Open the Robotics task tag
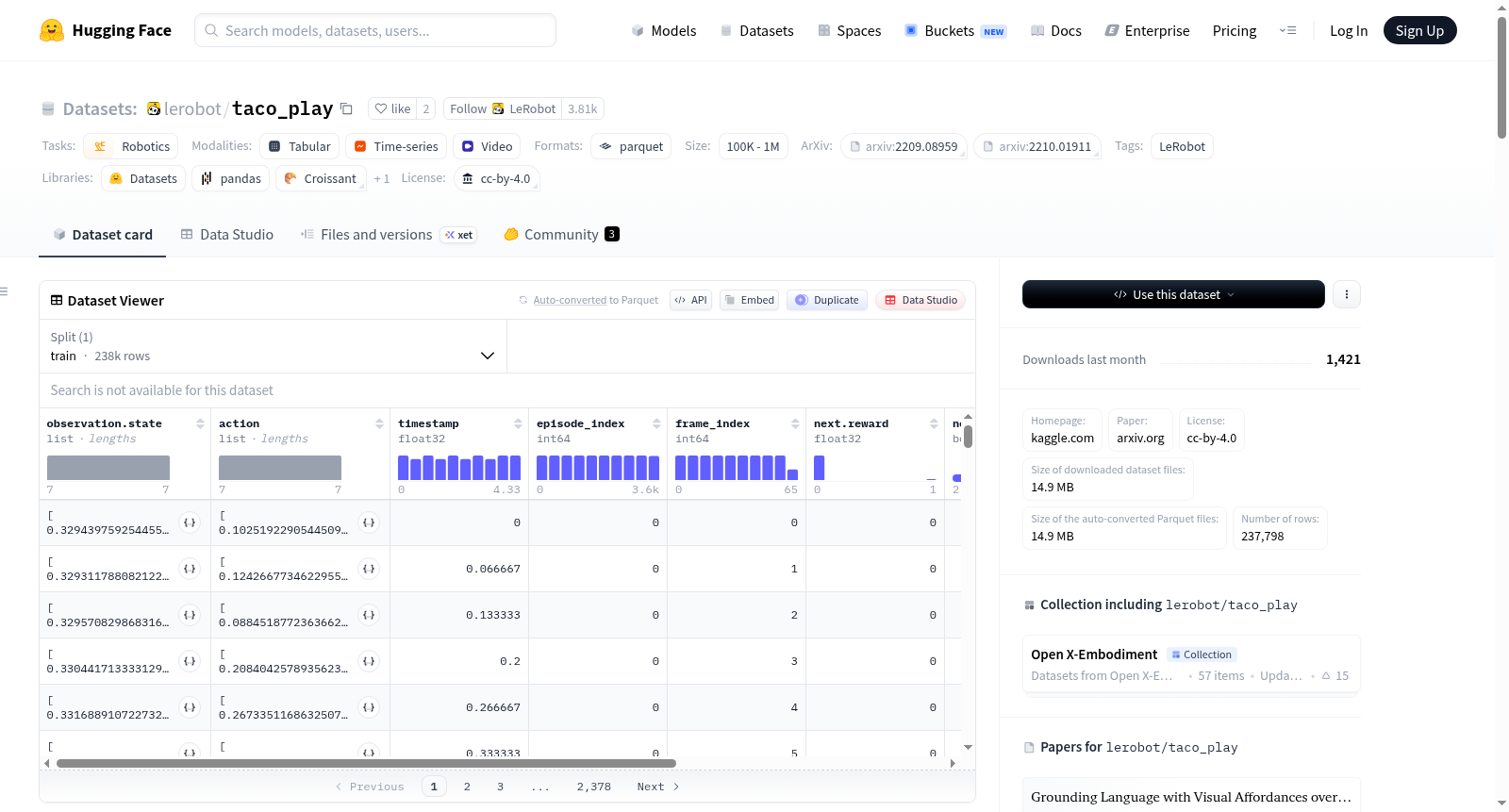 [x=133, y=146]
